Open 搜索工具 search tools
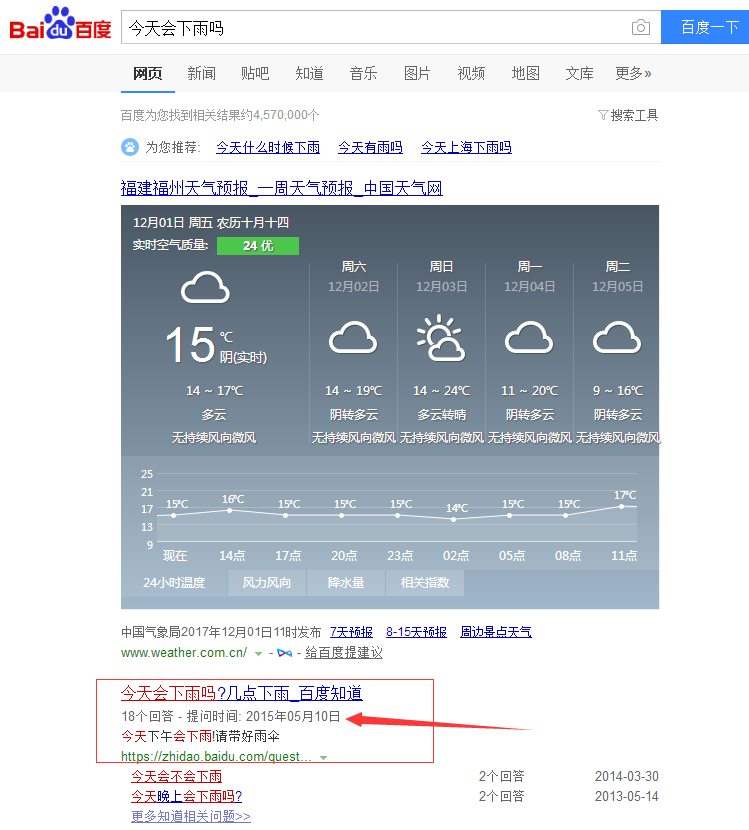The width and height of the screenshot is (749, 830). click(628, 115)
